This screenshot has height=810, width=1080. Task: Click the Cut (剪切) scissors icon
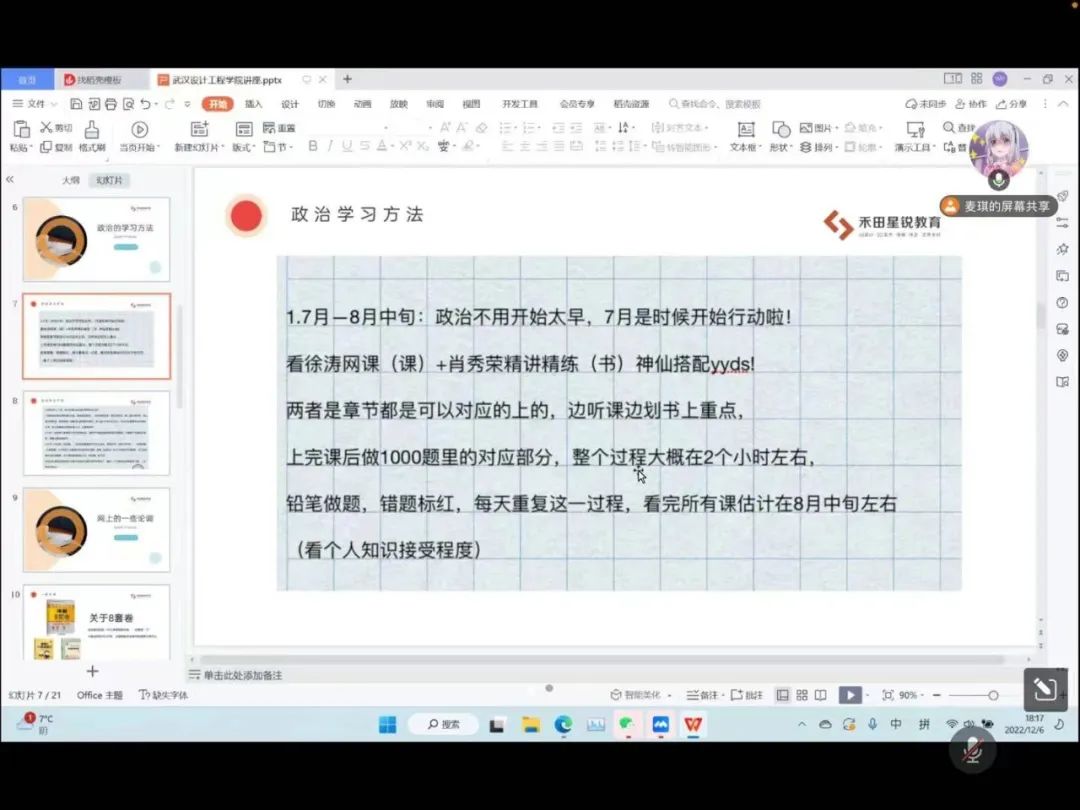point(46,128)
